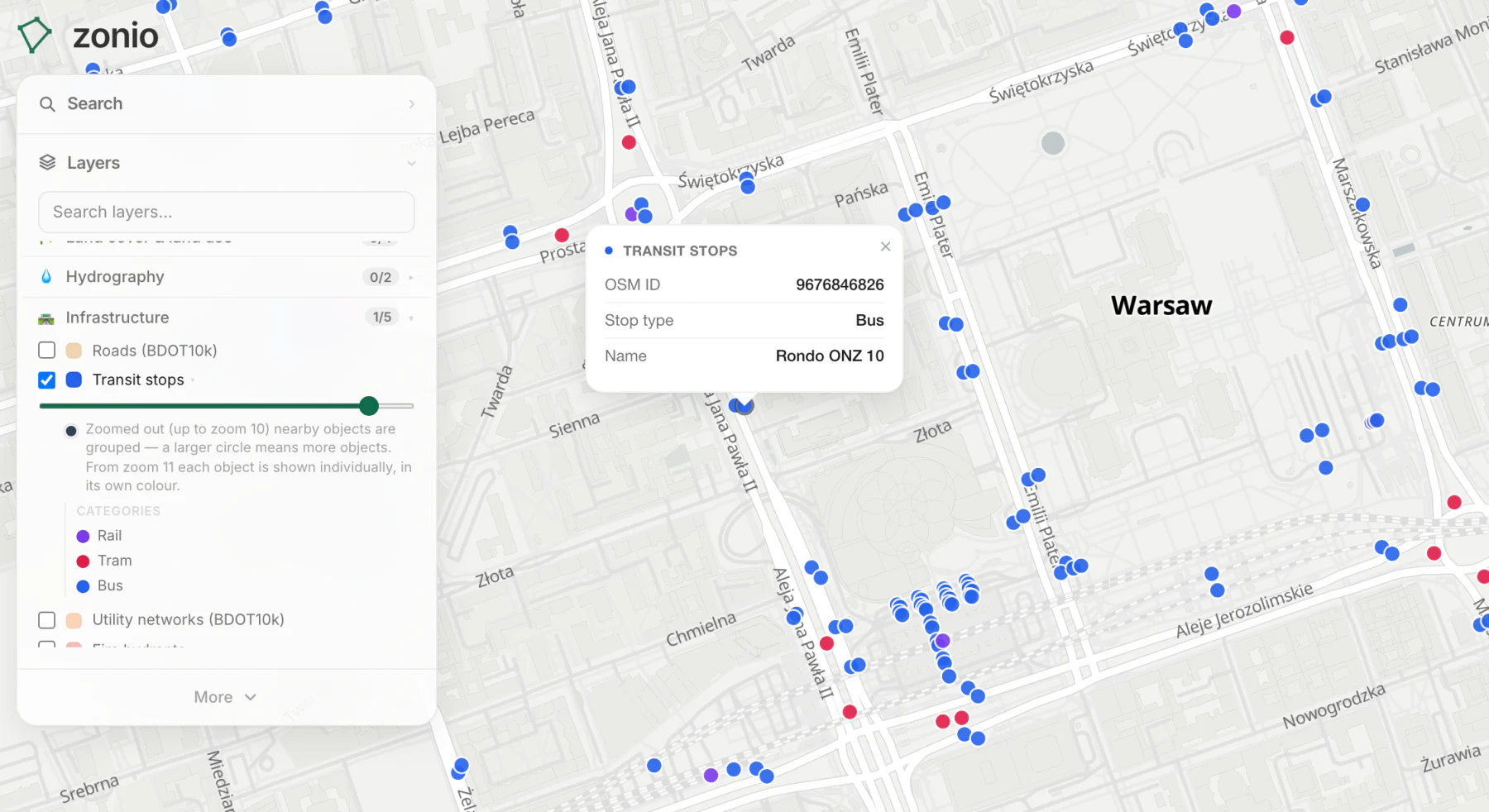Click the Stop type value Bus
The width and height of the screenshot is (1489, 812).
click(x=869, y=320)
